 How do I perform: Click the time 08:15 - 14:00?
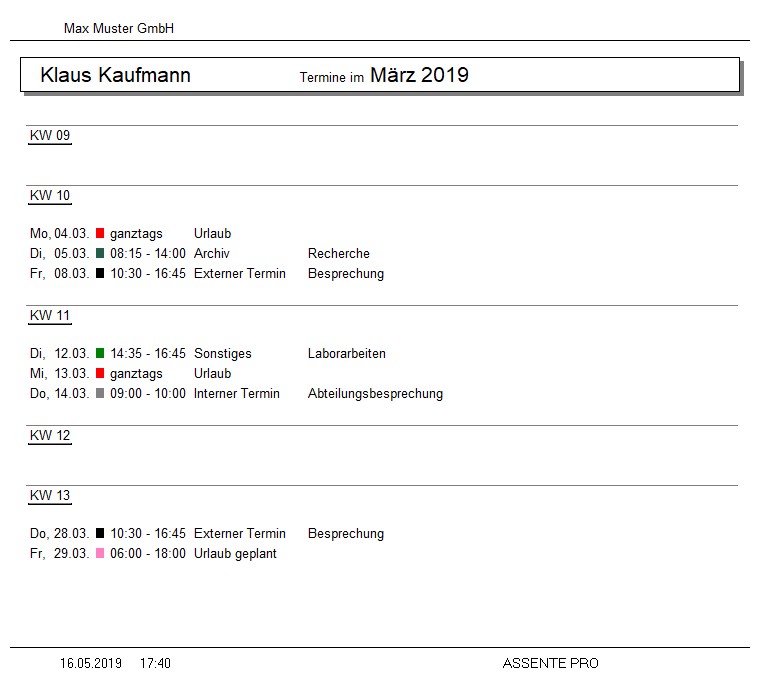pyautogui.click(x=148, y=253)
